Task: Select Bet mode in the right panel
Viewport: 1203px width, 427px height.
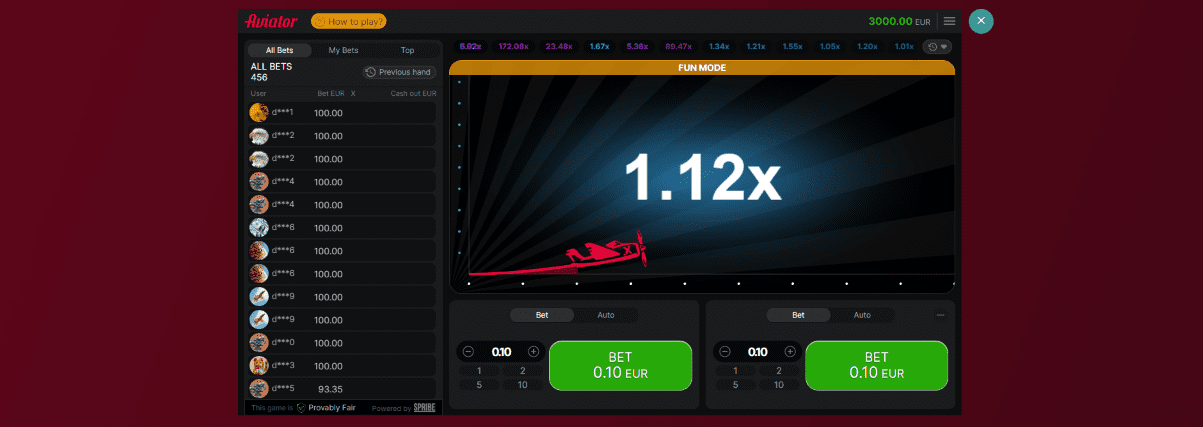Action: tap(798, 315)
